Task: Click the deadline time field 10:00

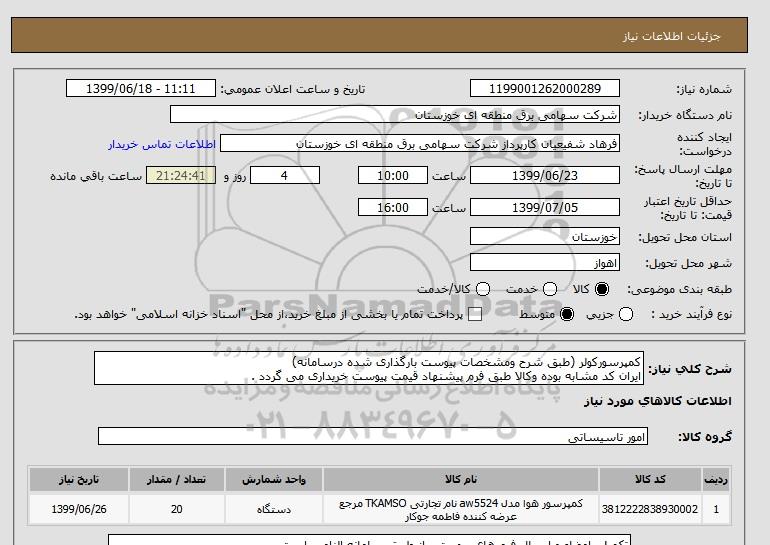Action: click(393, 175)
